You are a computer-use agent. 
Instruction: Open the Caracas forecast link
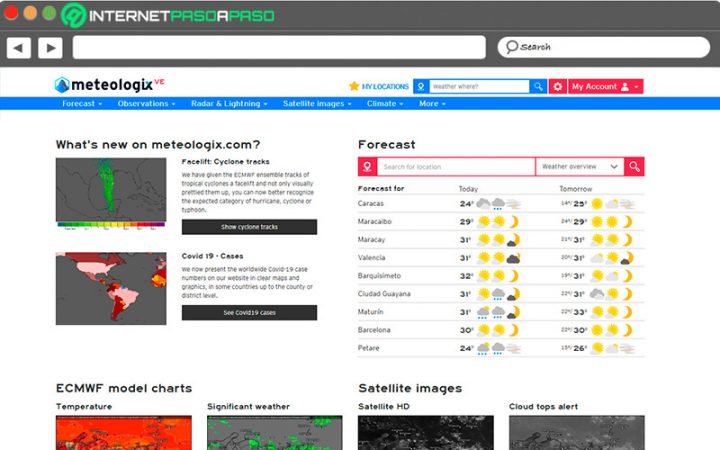click(x=371, y=203)
